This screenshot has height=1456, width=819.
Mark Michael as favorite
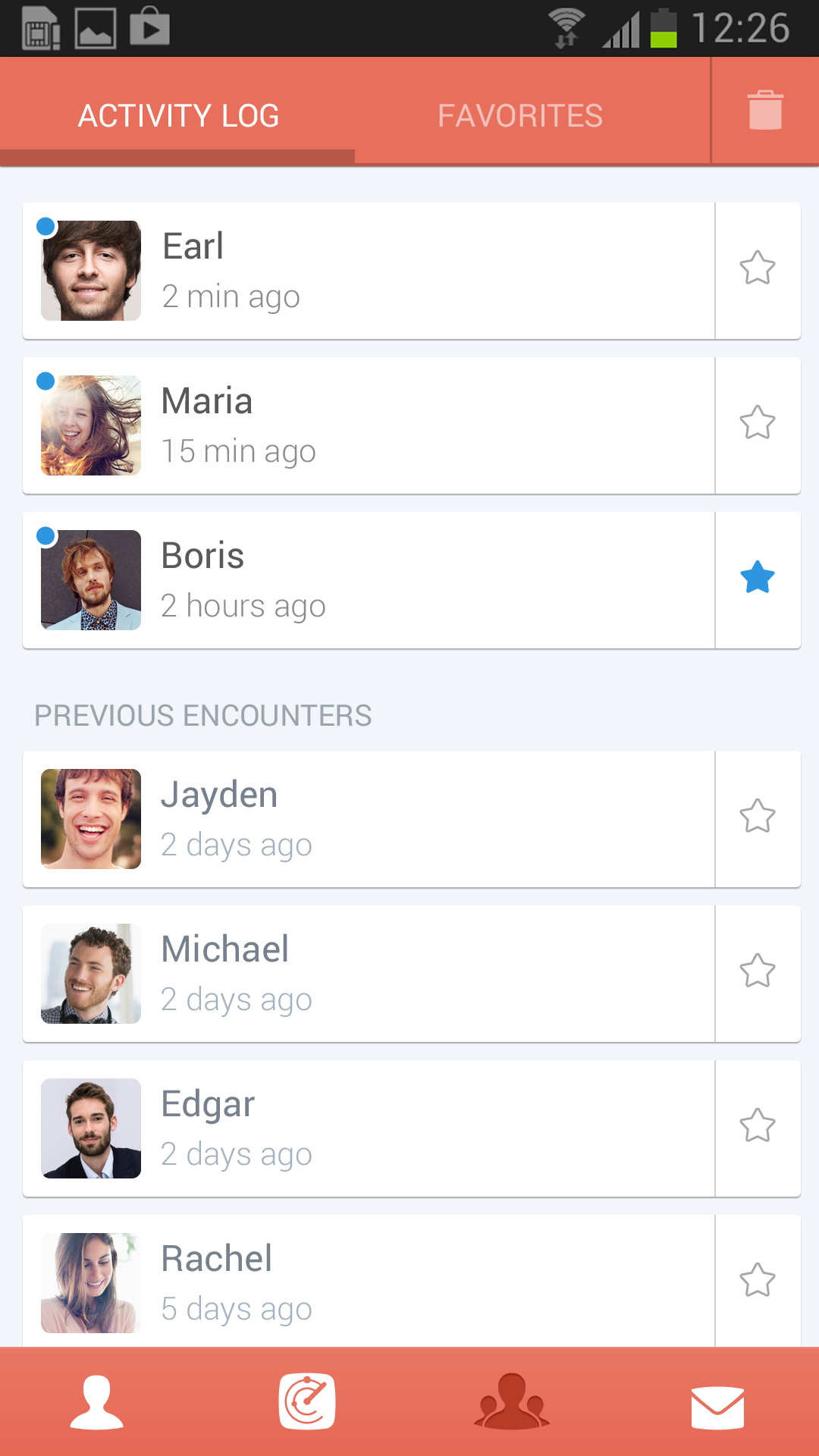click(x=758, y=971)
